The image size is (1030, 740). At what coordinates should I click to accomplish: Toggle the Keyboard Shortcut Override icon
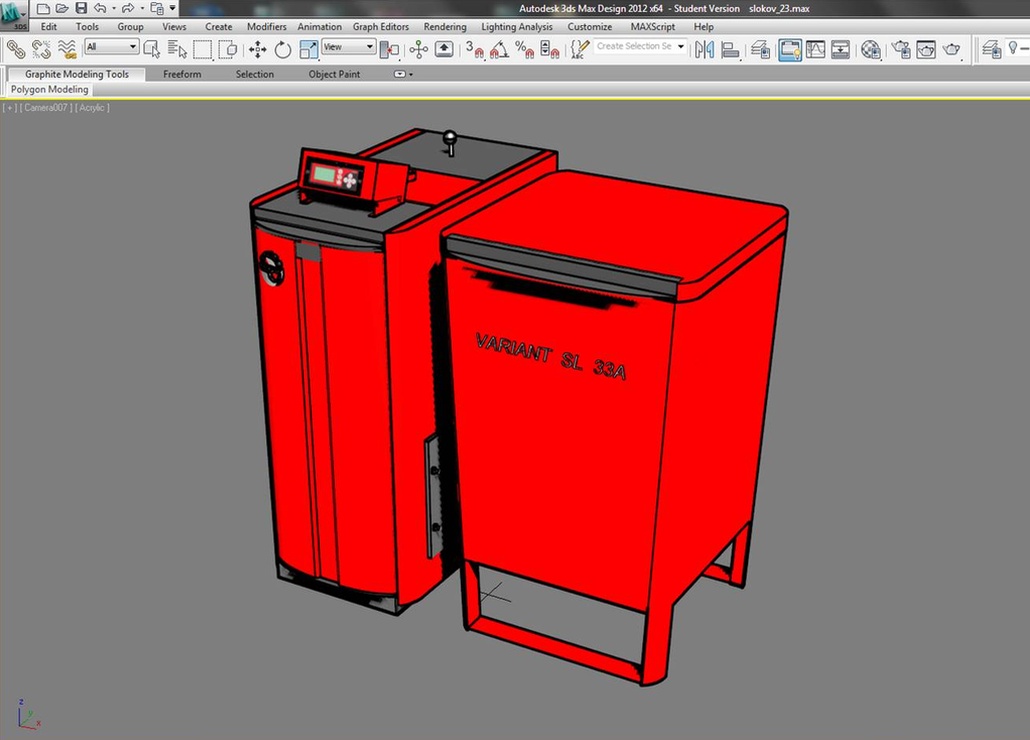tap(444, 49)
